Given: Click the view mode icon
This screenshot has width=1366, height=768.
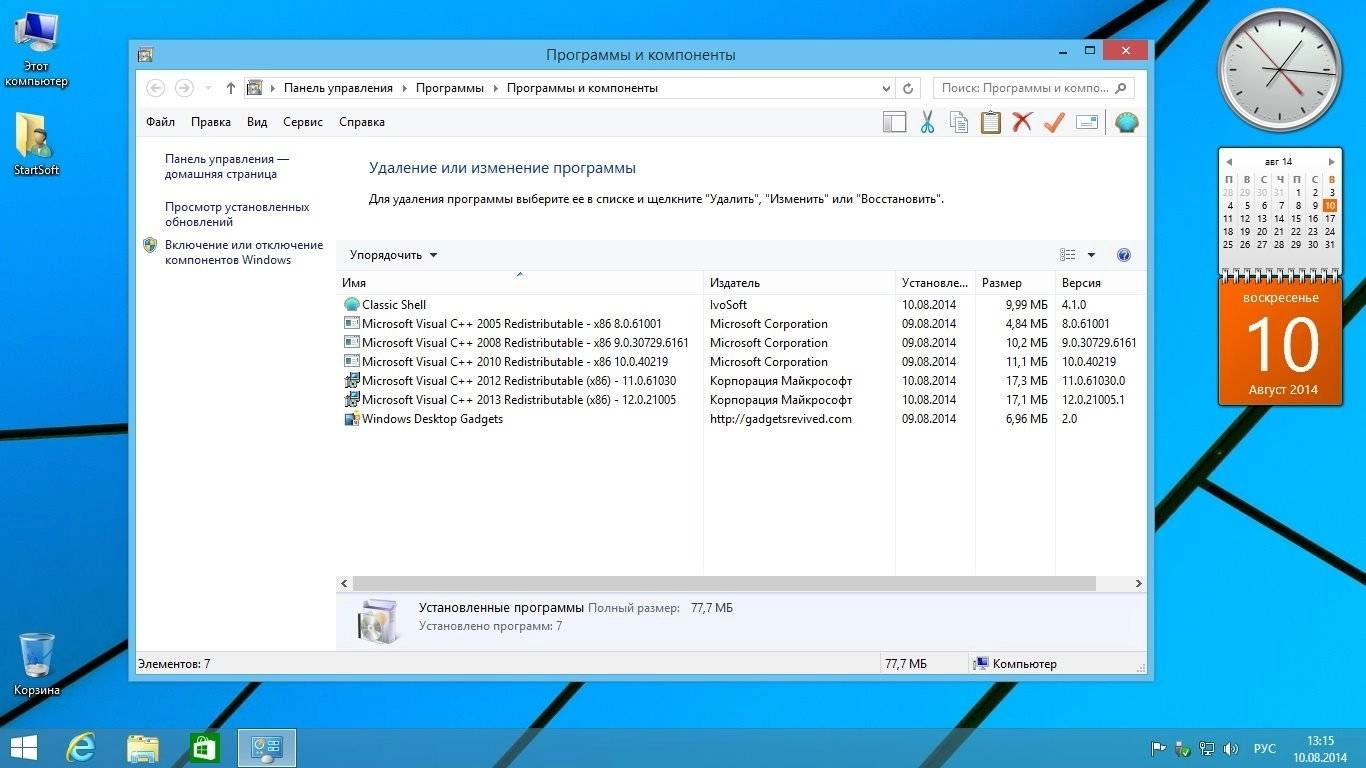Looking at the screenshot, I should (1068, 255).
